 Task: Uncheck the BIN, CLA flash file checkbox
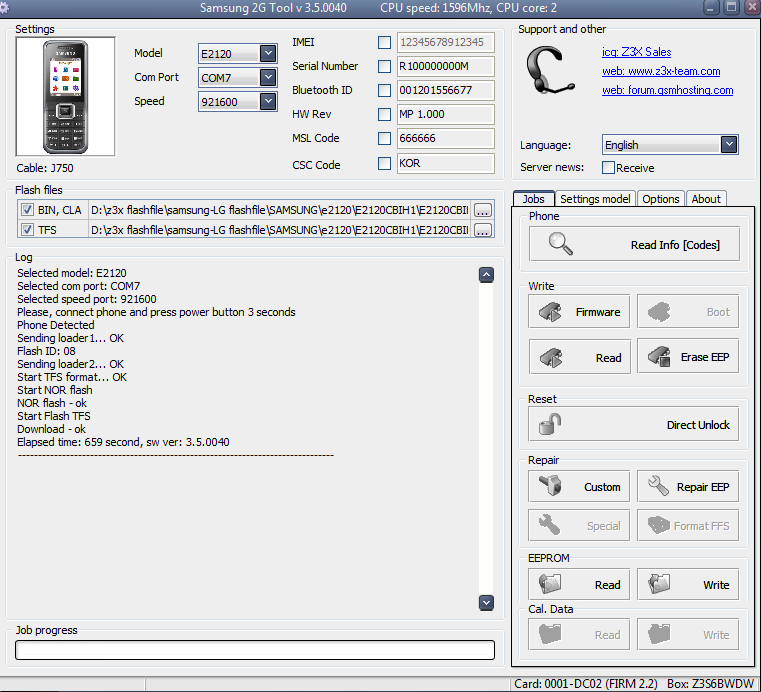pyautogui.click(x=27, y=210)
